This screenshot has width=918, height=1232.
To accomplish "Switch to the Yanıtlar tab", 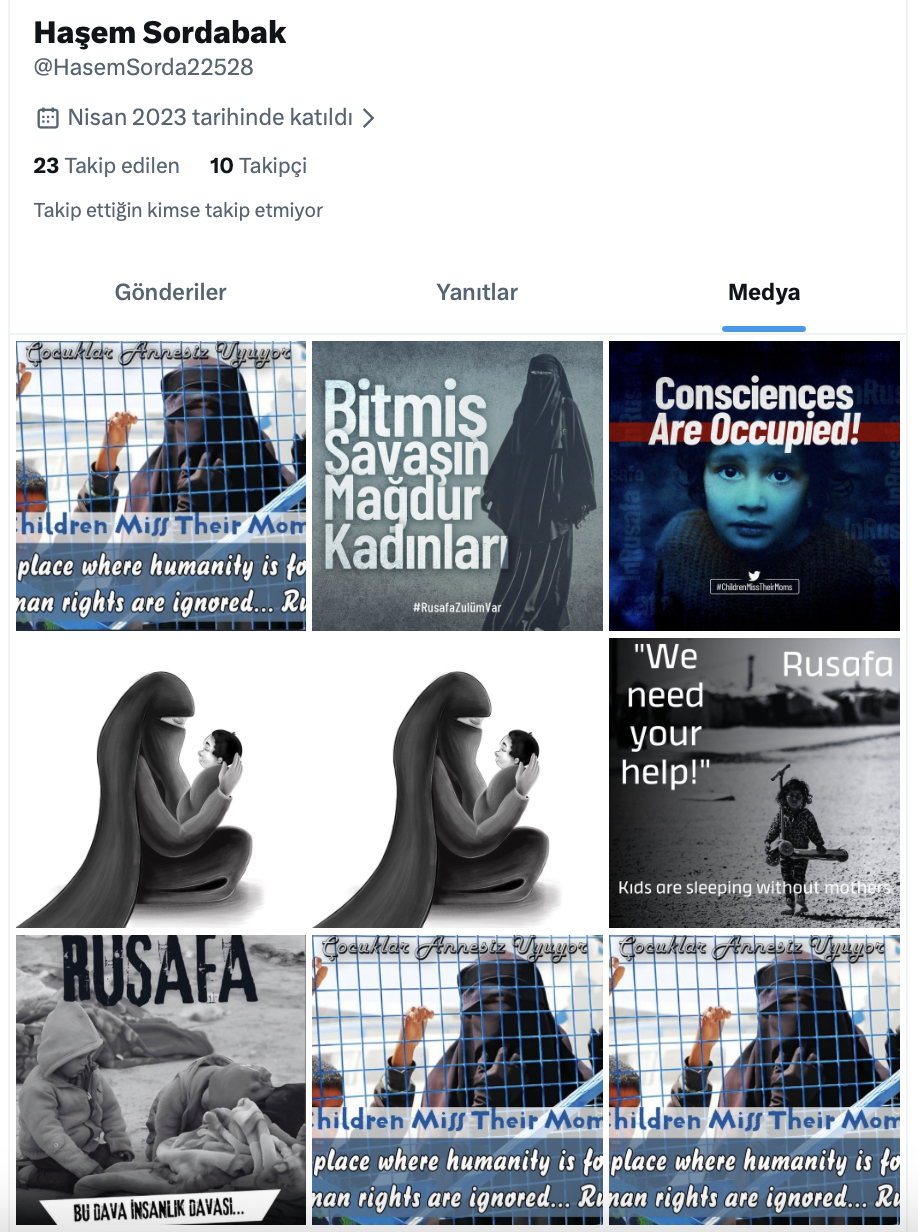I will point(477,293).
